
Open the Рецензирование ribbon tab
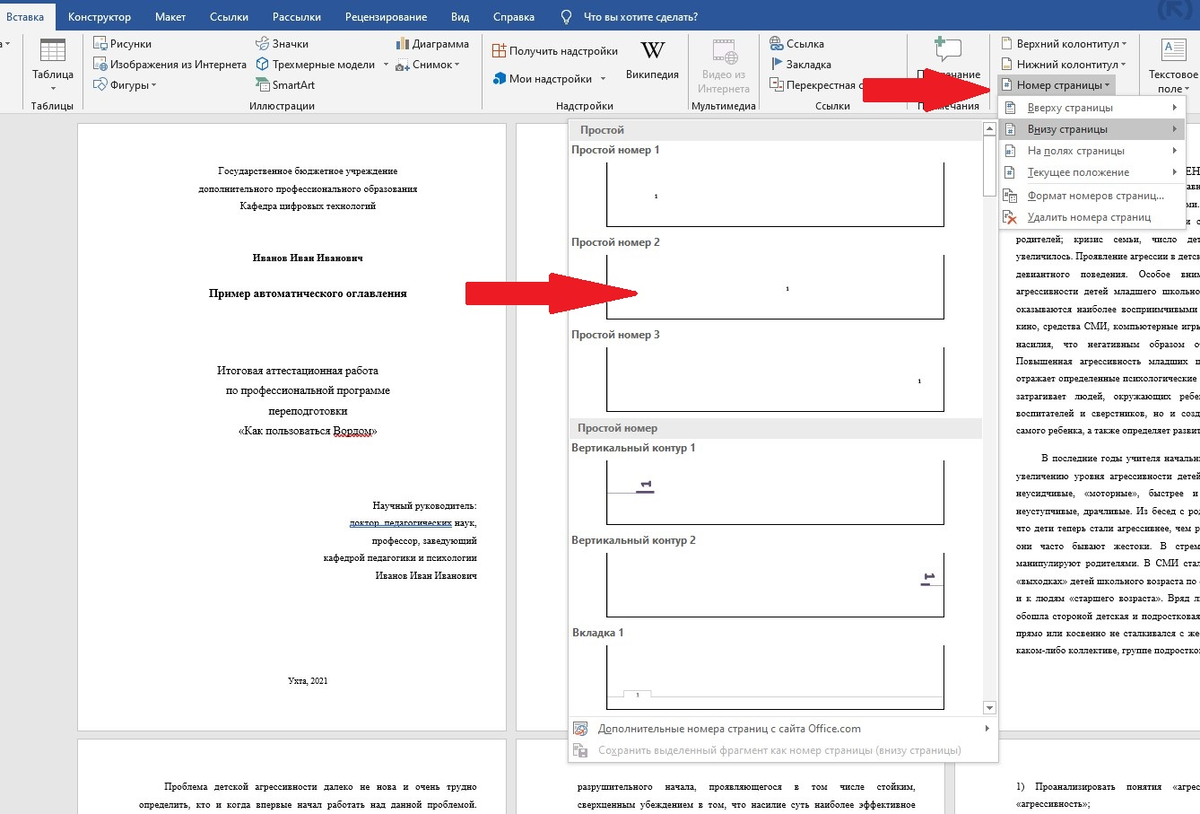tap(386, 17)
